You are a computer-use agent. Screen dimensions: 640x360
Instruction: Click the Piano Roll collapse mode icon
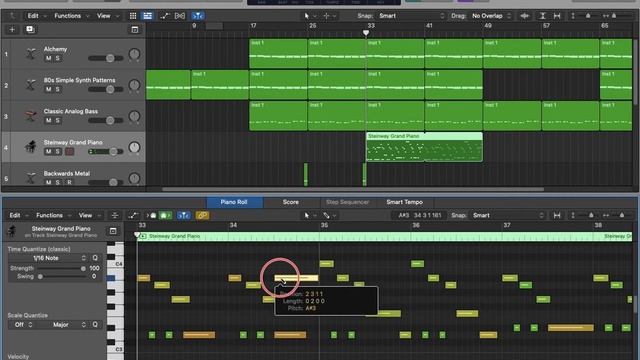click(115, 215)
